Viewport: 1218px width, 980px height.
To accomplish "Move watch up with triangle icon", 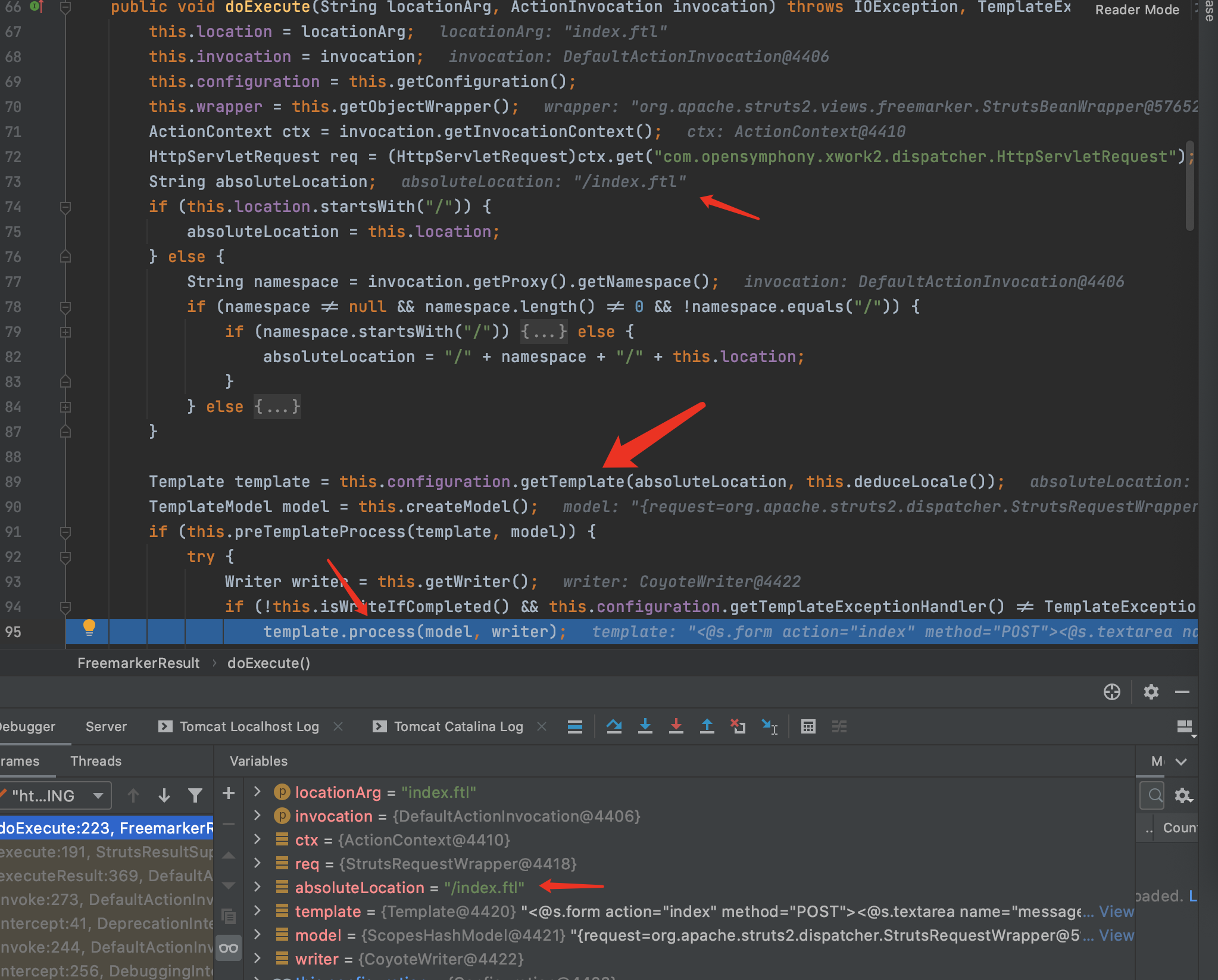I will tap(228, 855).
